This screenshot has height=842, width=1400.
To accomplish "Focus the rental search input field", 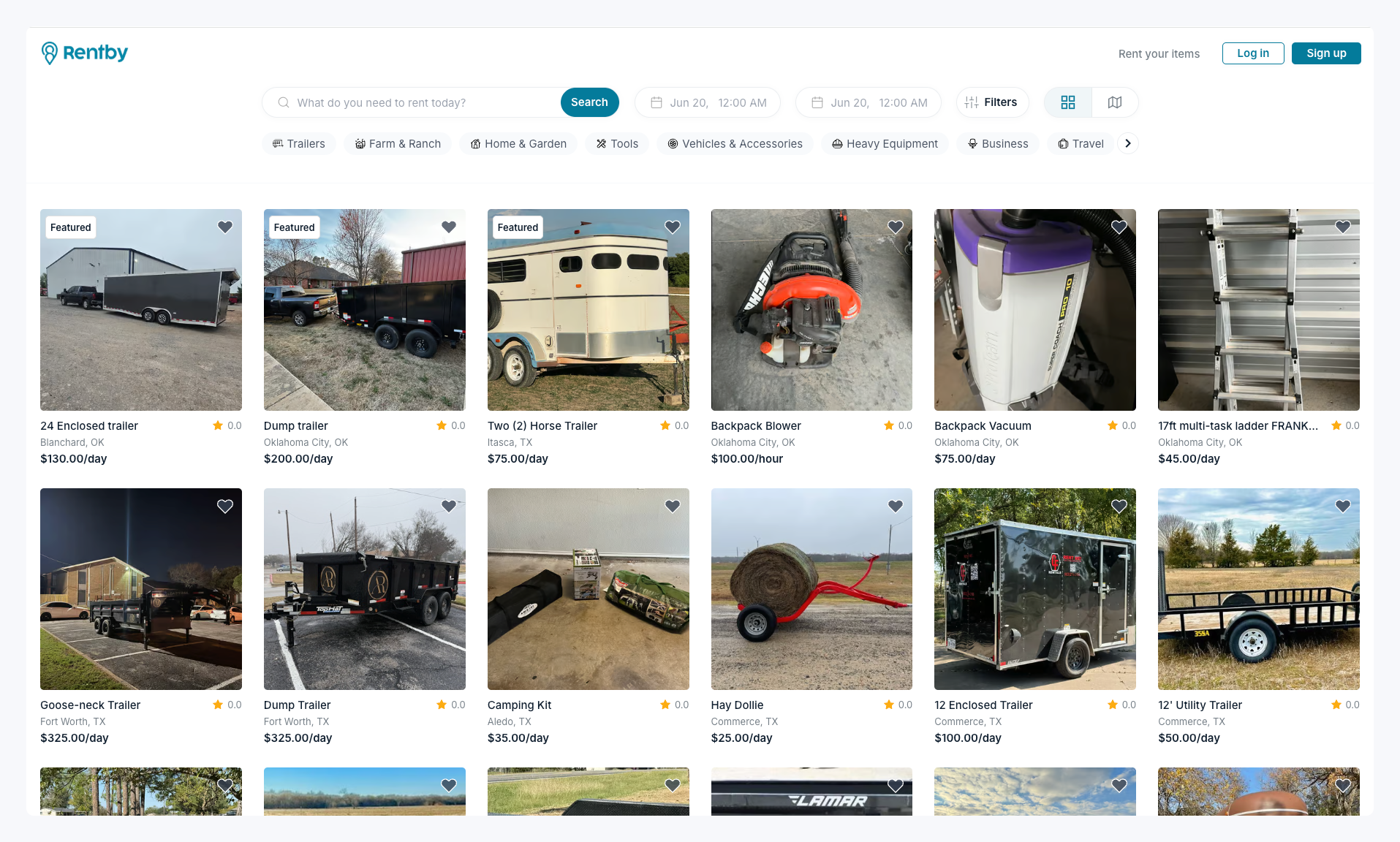I will point(412,102).
